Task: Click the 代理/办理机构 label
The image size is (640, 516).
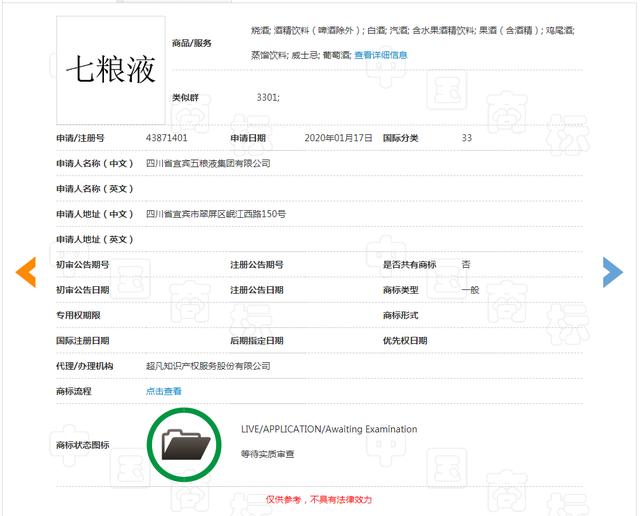Action: point(84,366)
